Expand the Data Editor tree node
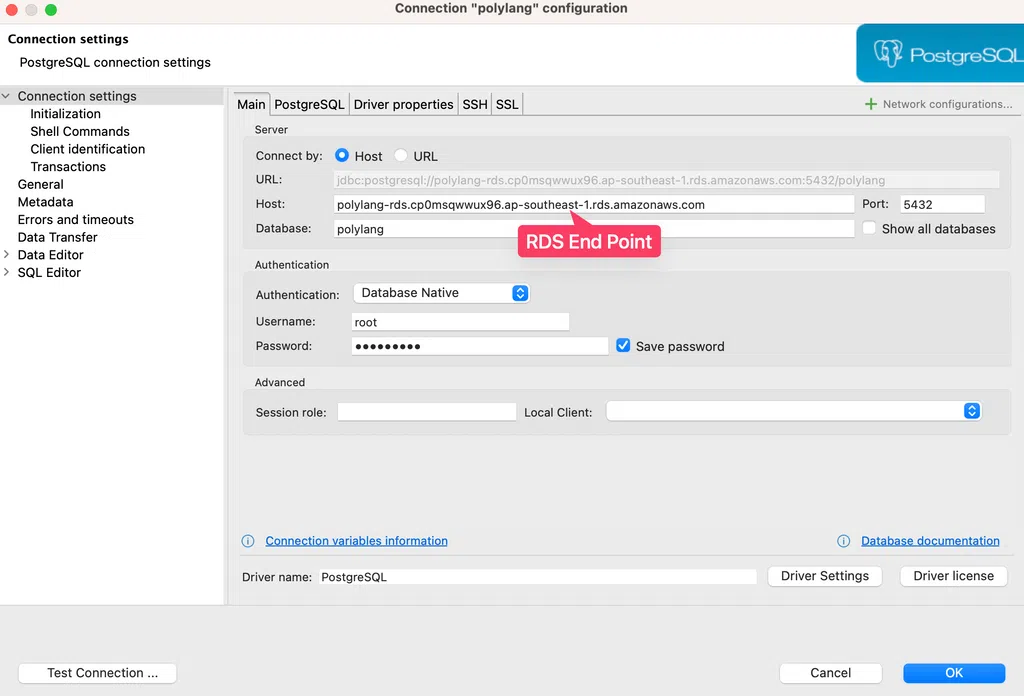The image size is (1024, 696). pos(6,254)
